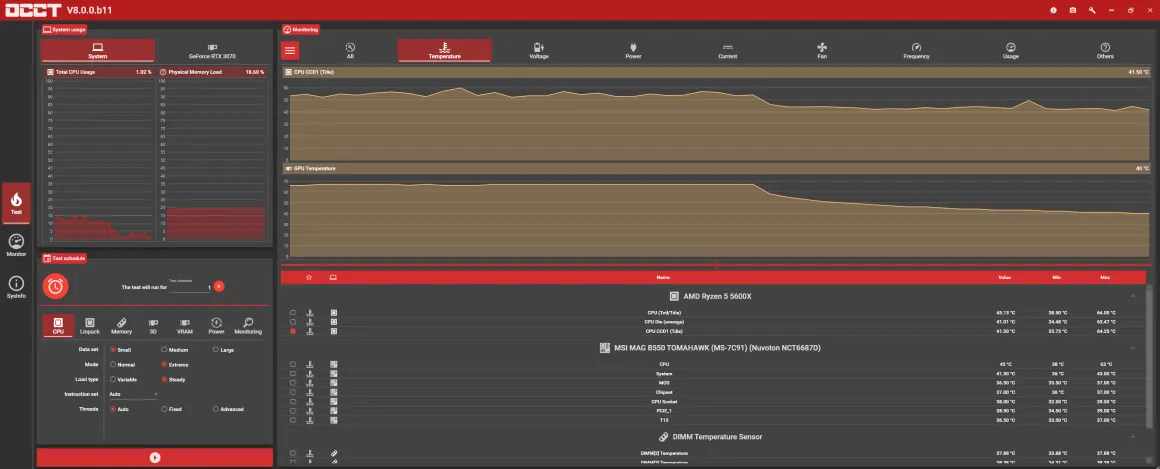This screenshot has height=469, width=1160.
Task: Click graph icon for PCIE_1 row
Action: (x=310, y=411)
